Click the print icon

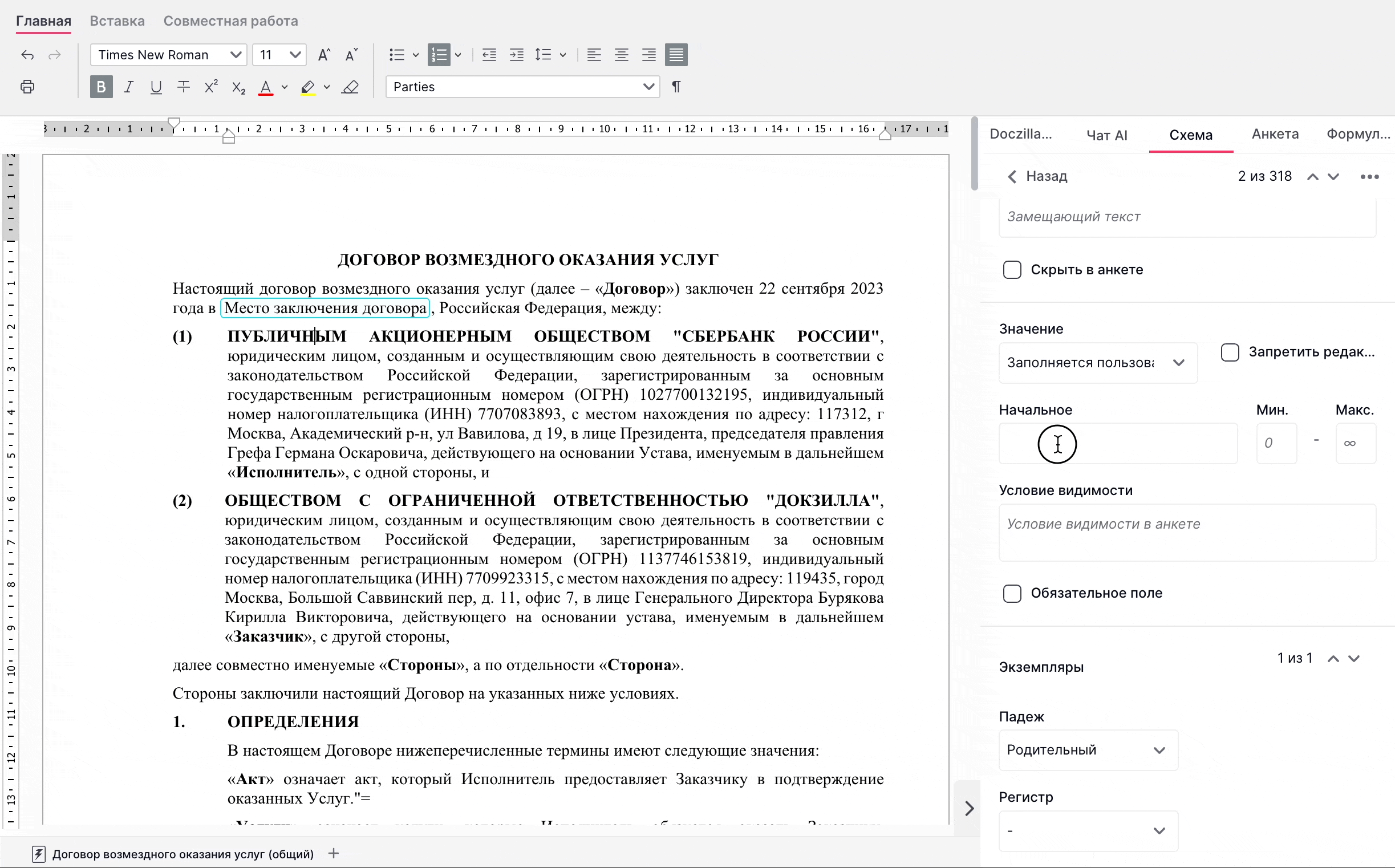click(x=27, y=87)
